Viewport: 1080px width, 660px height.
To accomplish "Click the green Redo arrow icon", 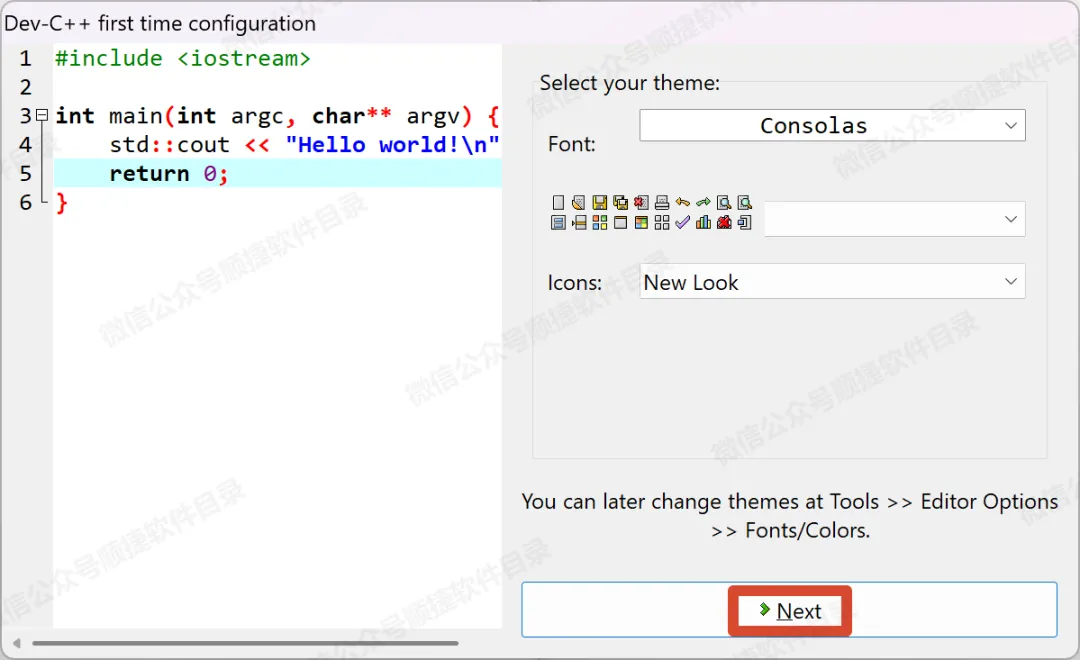I will (703, 203).
